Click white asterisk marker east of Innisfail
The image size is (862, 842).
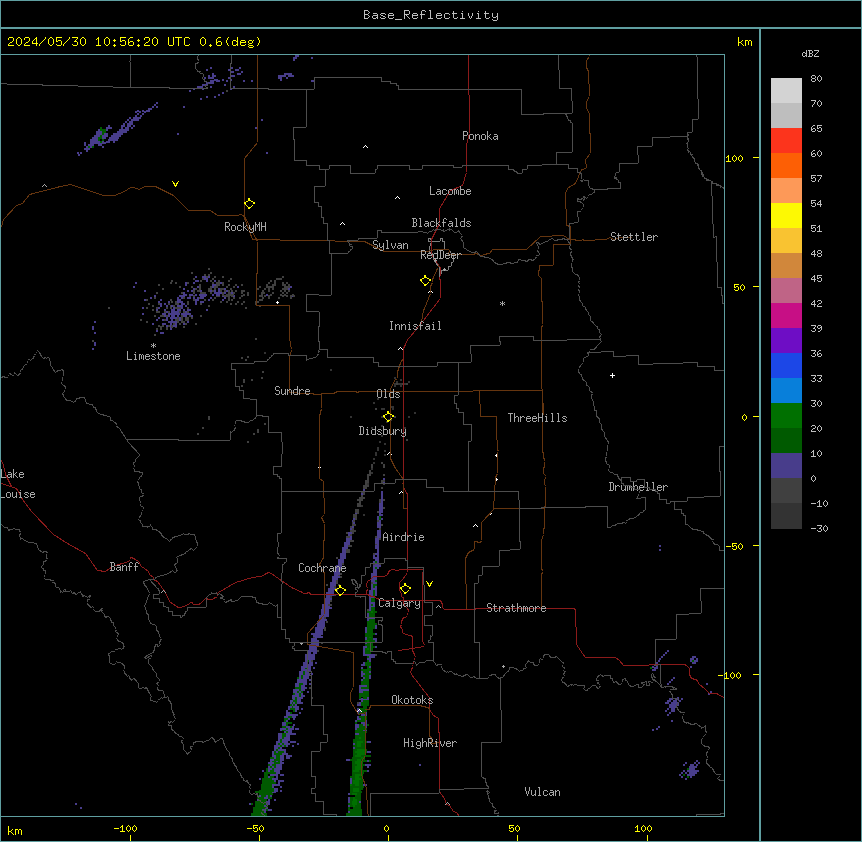502,303
